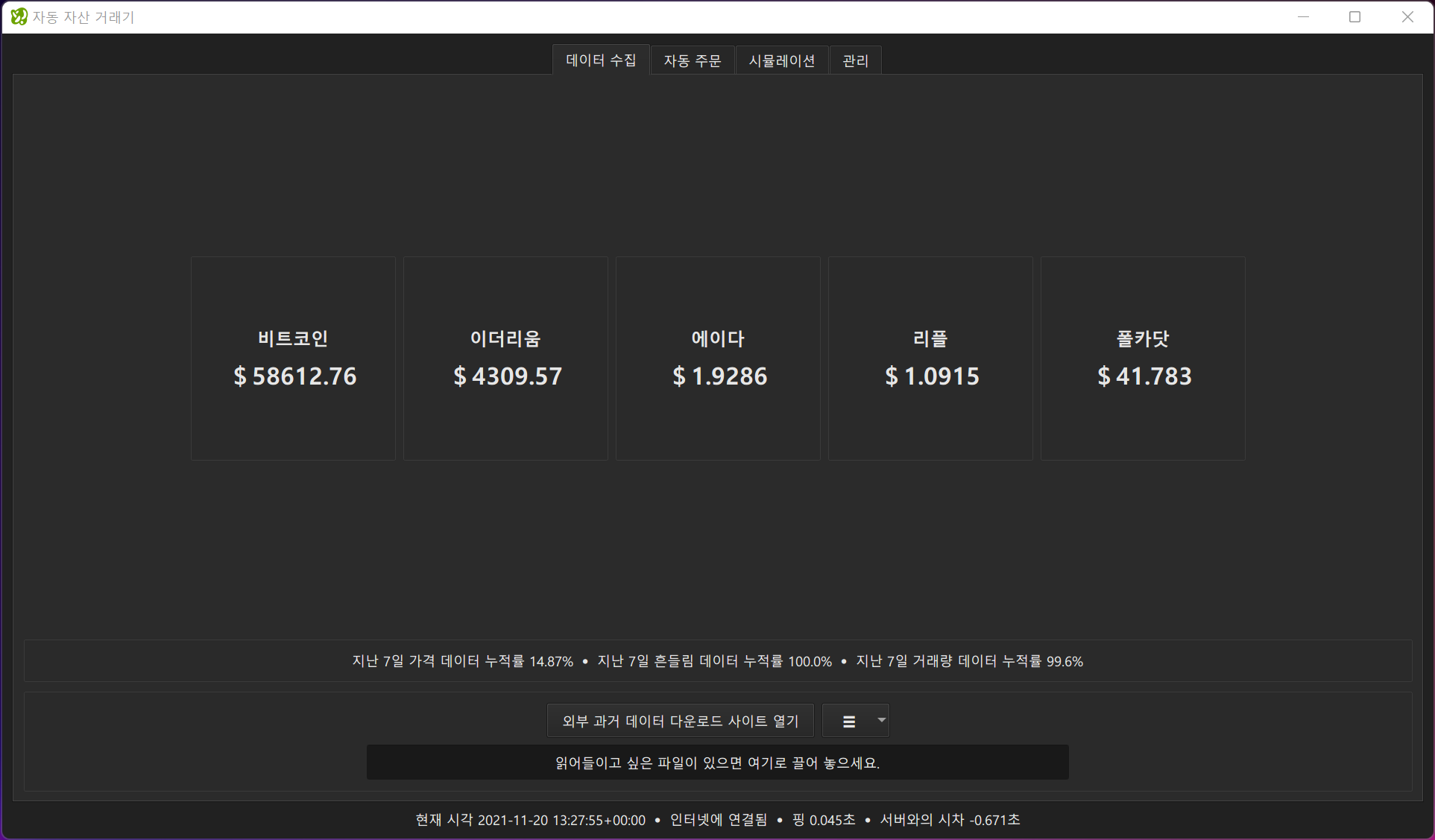Click the file drop area 읽어들이고 싶은 파일
Viewport: 1435px width, 840px height.
[x=717, y=762]
